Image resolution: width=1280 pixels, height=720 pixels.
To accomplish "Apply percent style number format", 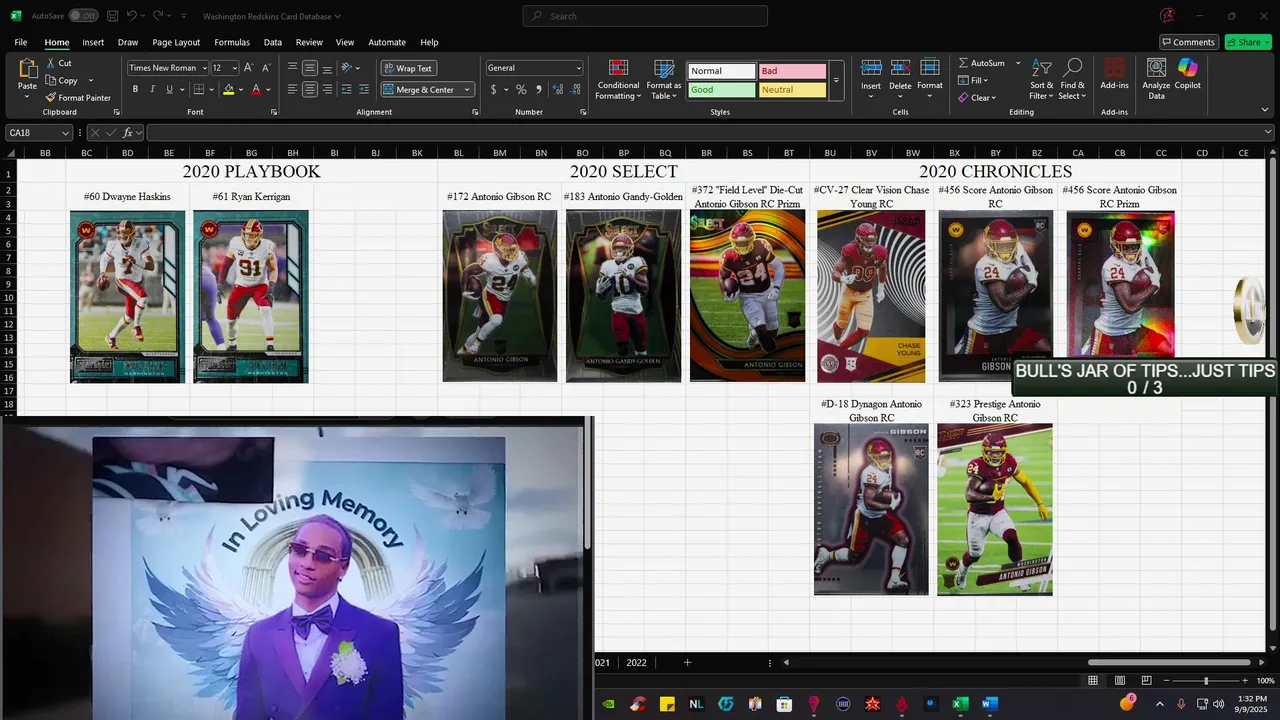I will tap(520, 89).
